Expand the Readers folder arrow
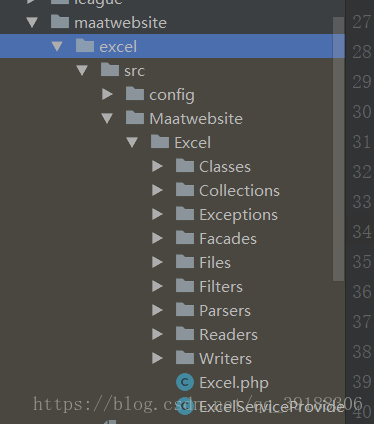This screenshot has height=424, width=374. pyautogui.click(x=157, y=334)
